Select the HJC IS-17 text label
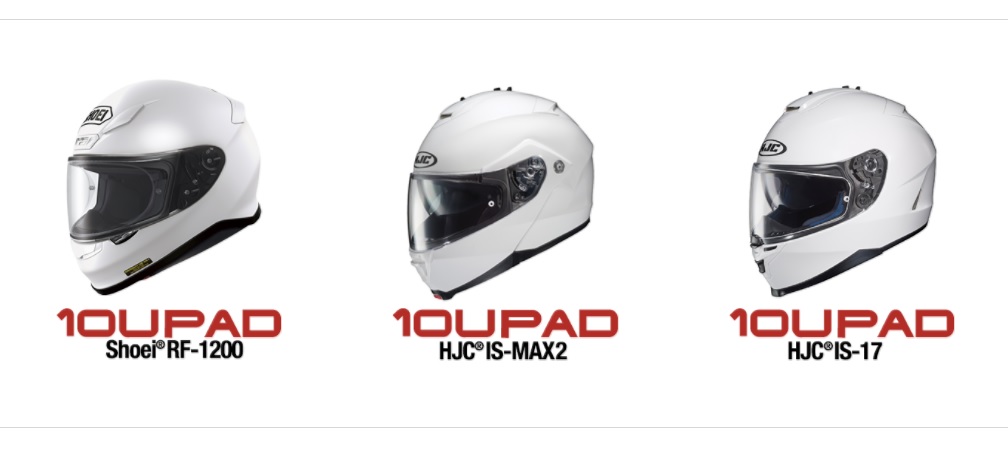 pyautogui.click(x=834, y=351)
